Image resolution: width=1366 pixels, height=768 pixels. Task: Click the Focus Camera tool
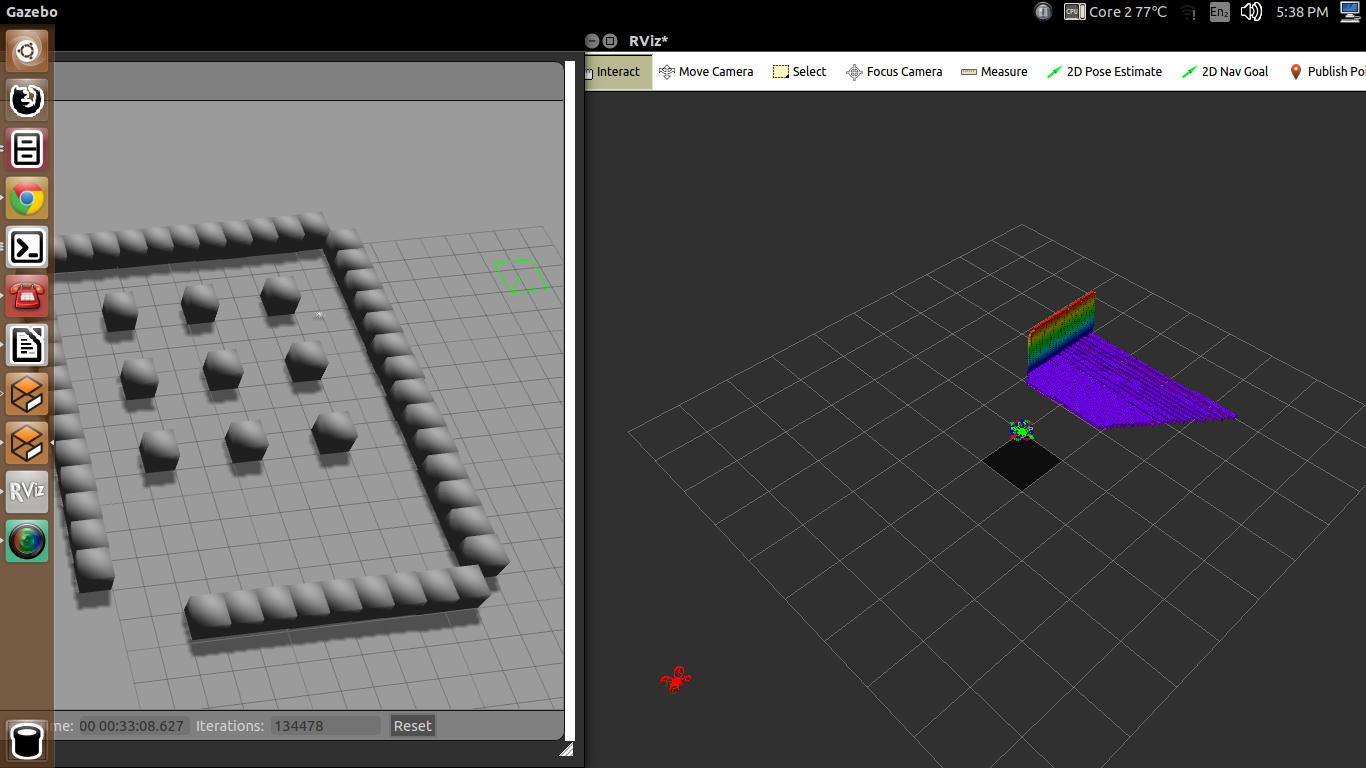[x=894, y=72]
